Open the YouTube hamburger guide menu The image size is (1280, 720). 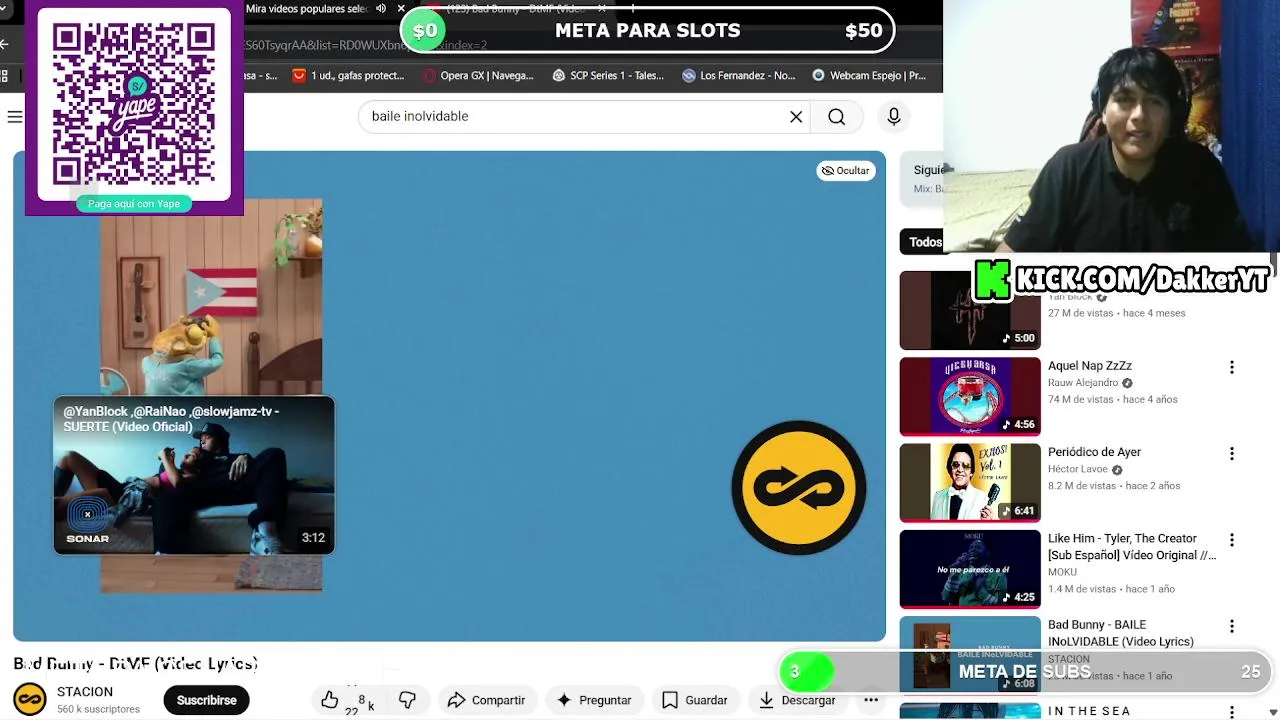click(x=15, y=117)
